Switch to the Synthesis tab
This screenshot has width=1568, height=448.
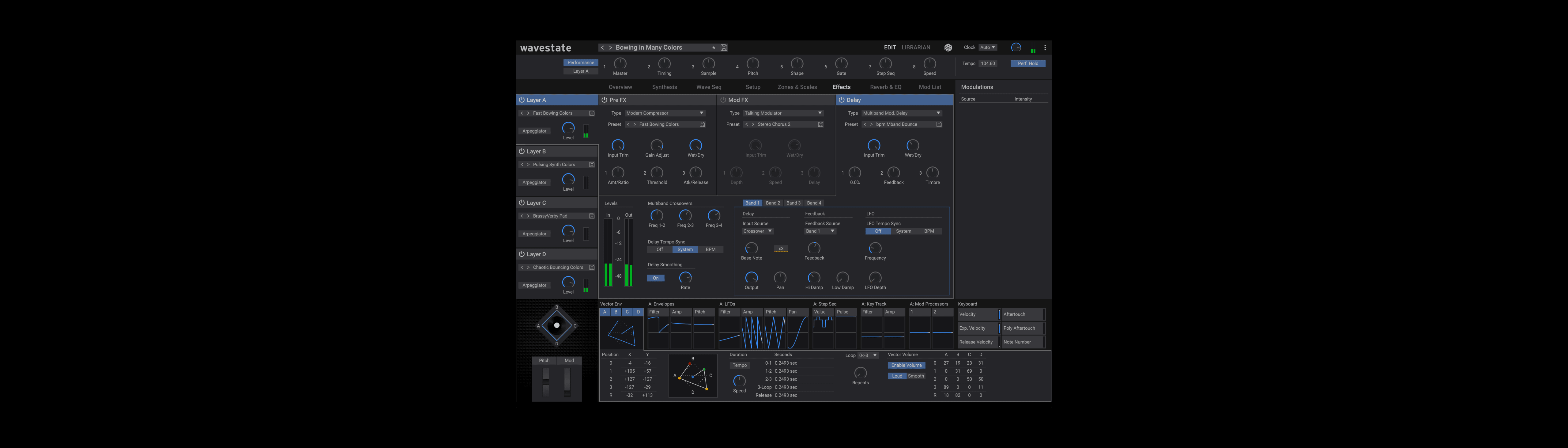[665, 87]
